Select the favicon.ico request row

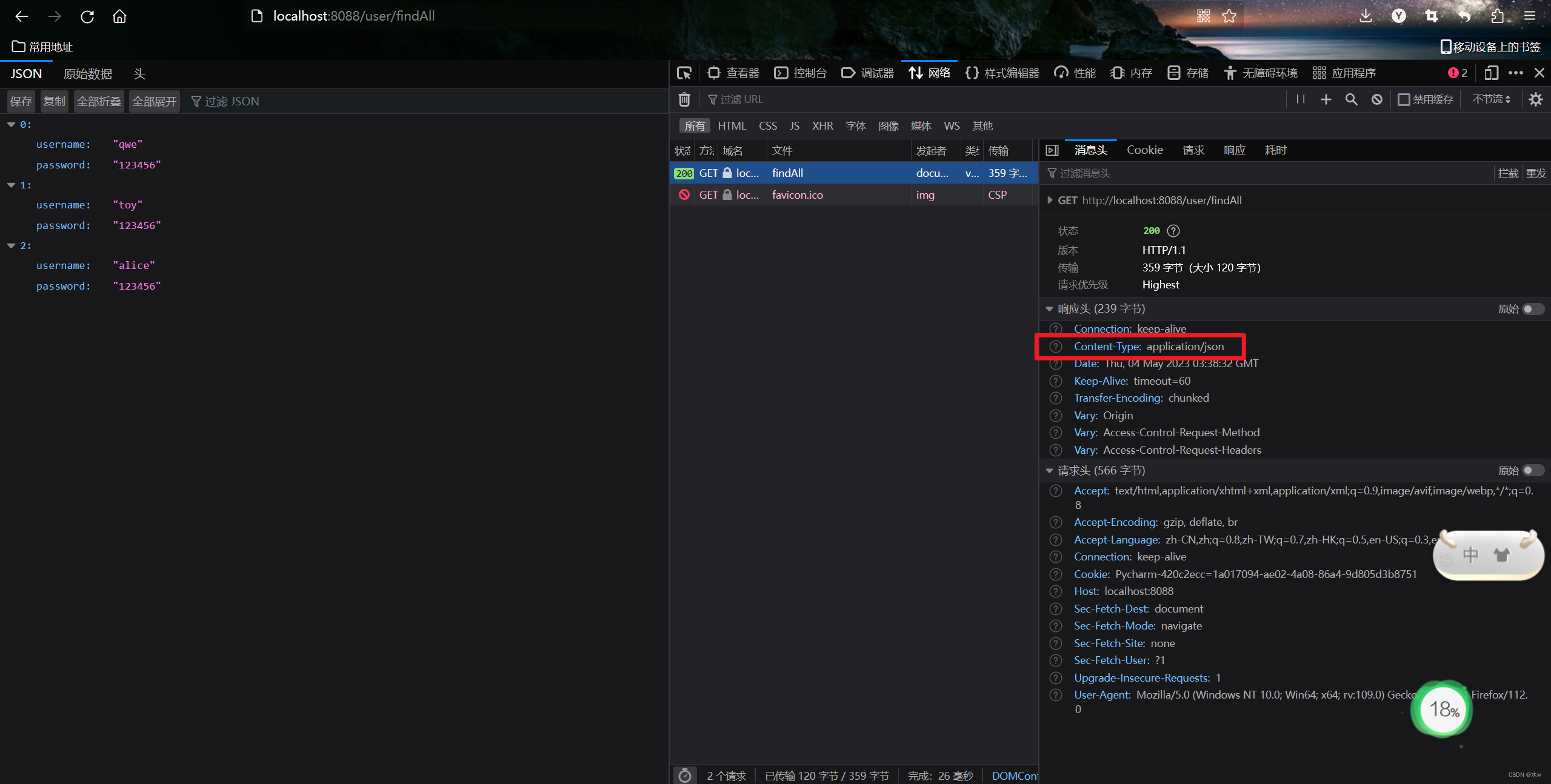pos(853,195)
